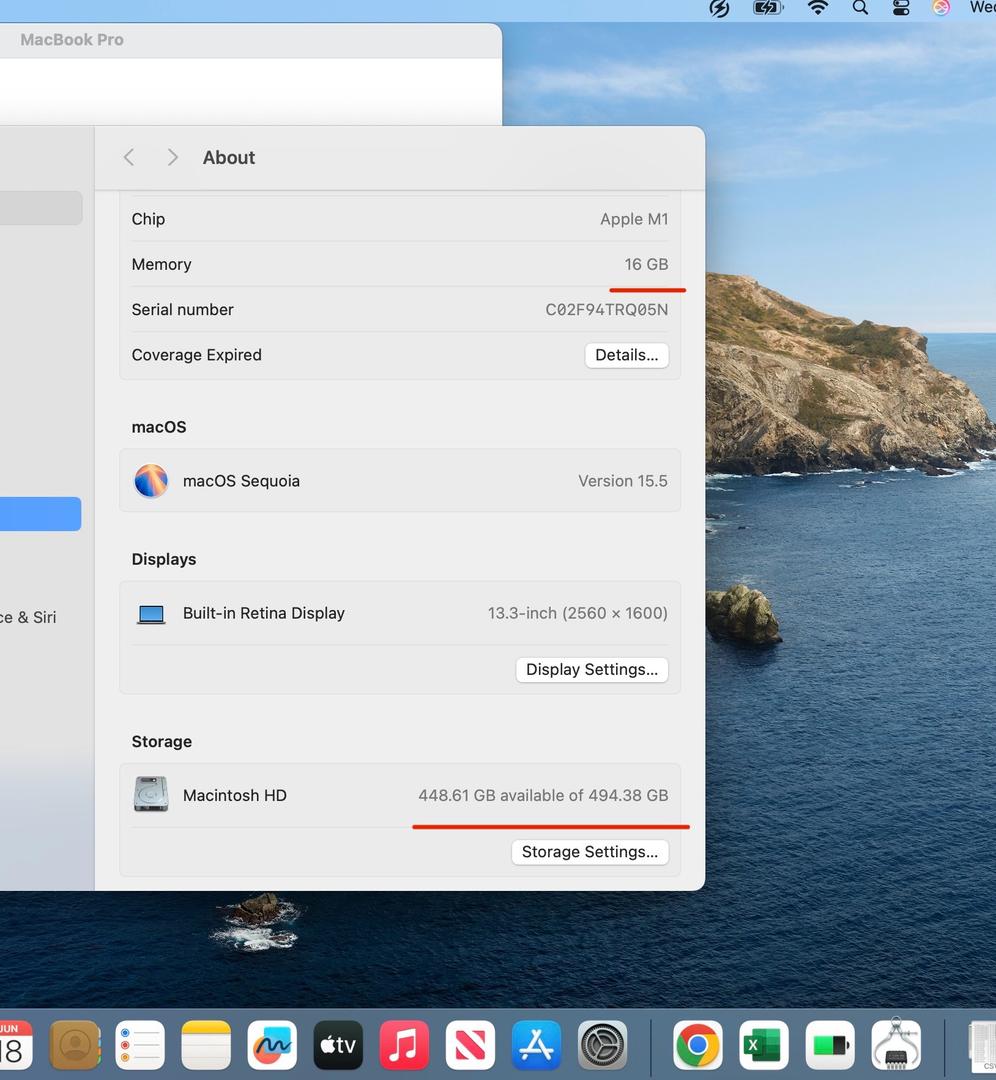This screenshot has width=996, height=1080.
Task: Open the App Store from the dock
Action: pos(536,1046)
